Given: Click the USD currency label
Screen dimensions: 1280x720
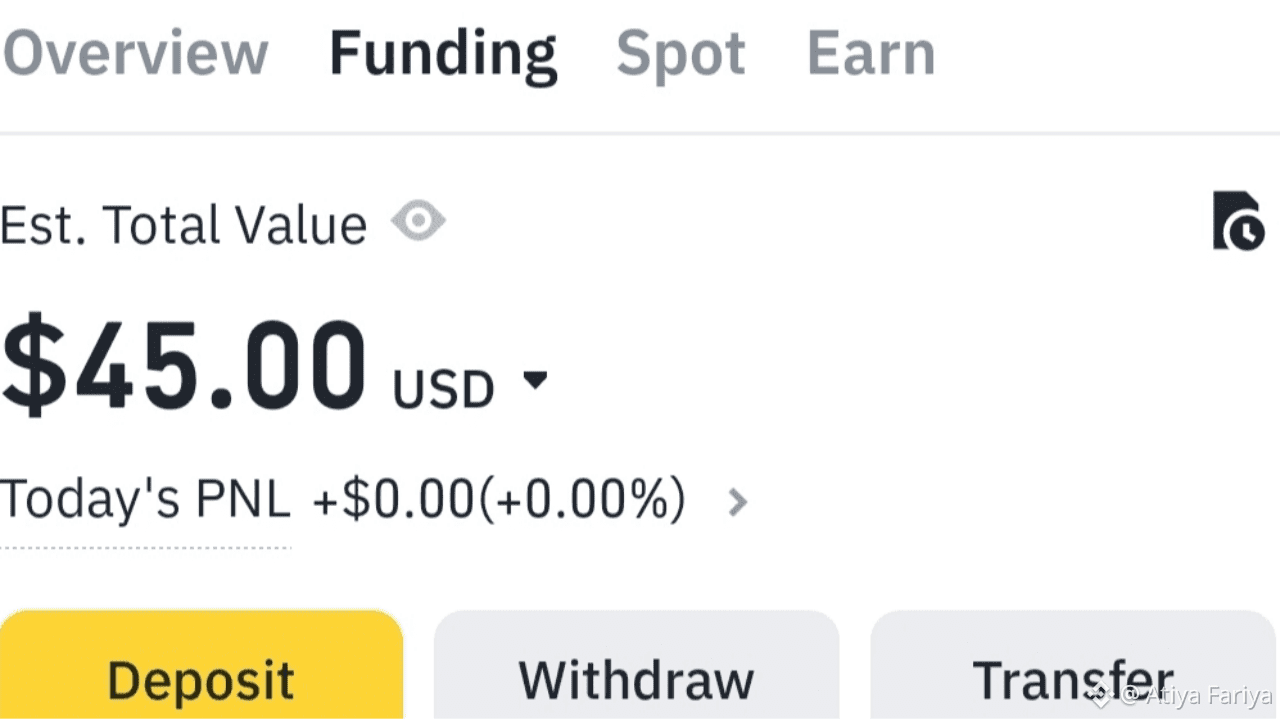Looking at the screenshot, I should coord(443,388).
